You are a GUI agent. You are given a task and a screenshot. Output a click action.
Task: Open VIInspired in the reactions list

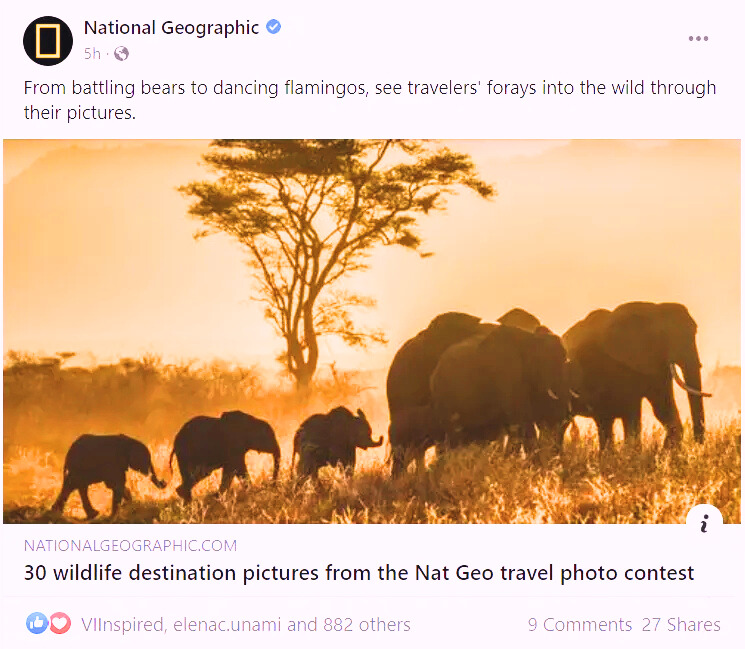pyautogui.click(x=123, y=624)
